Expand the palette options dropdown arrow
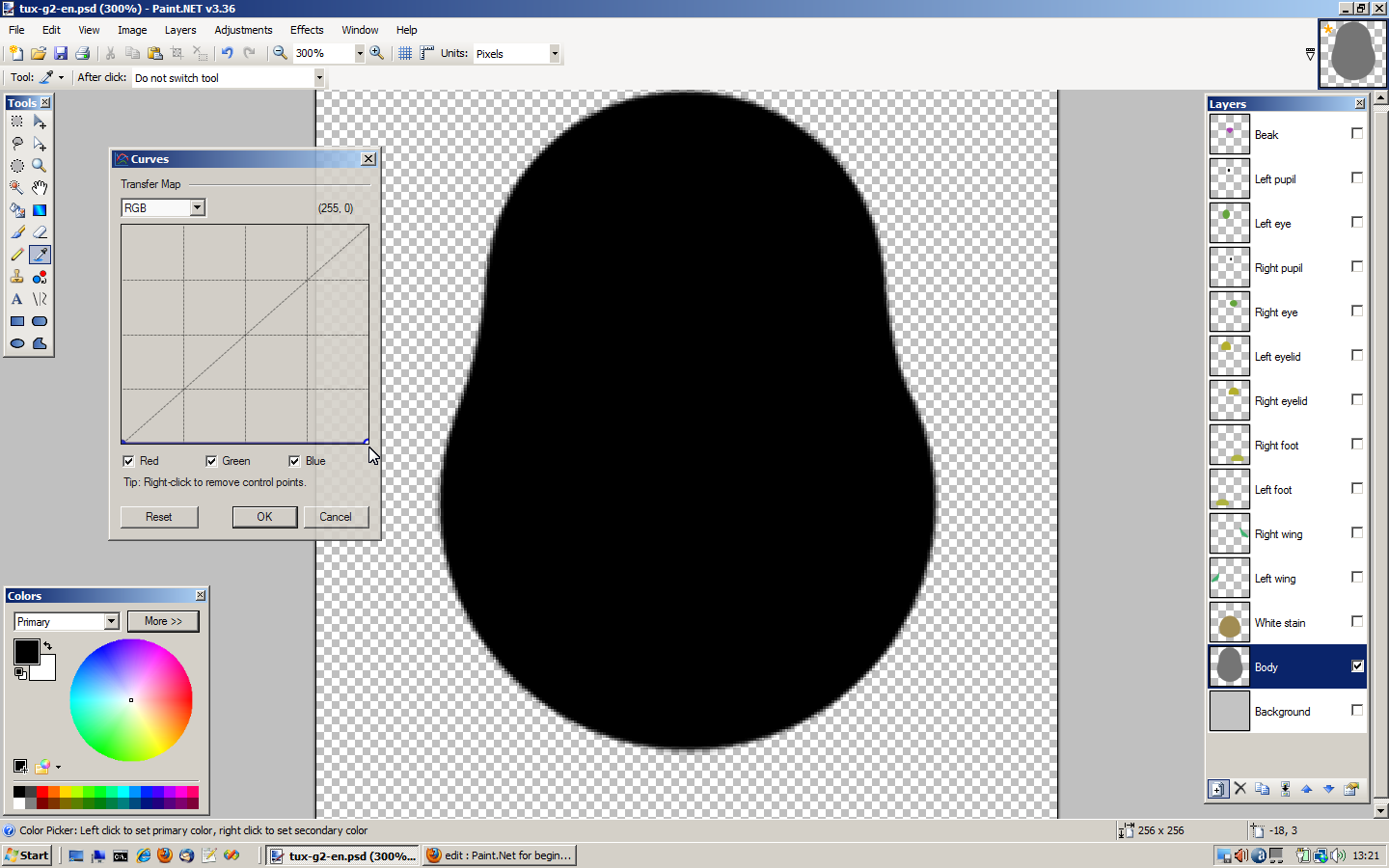Screen dimensions: 1389x868 pyautogui.click(x=58, y=768)
